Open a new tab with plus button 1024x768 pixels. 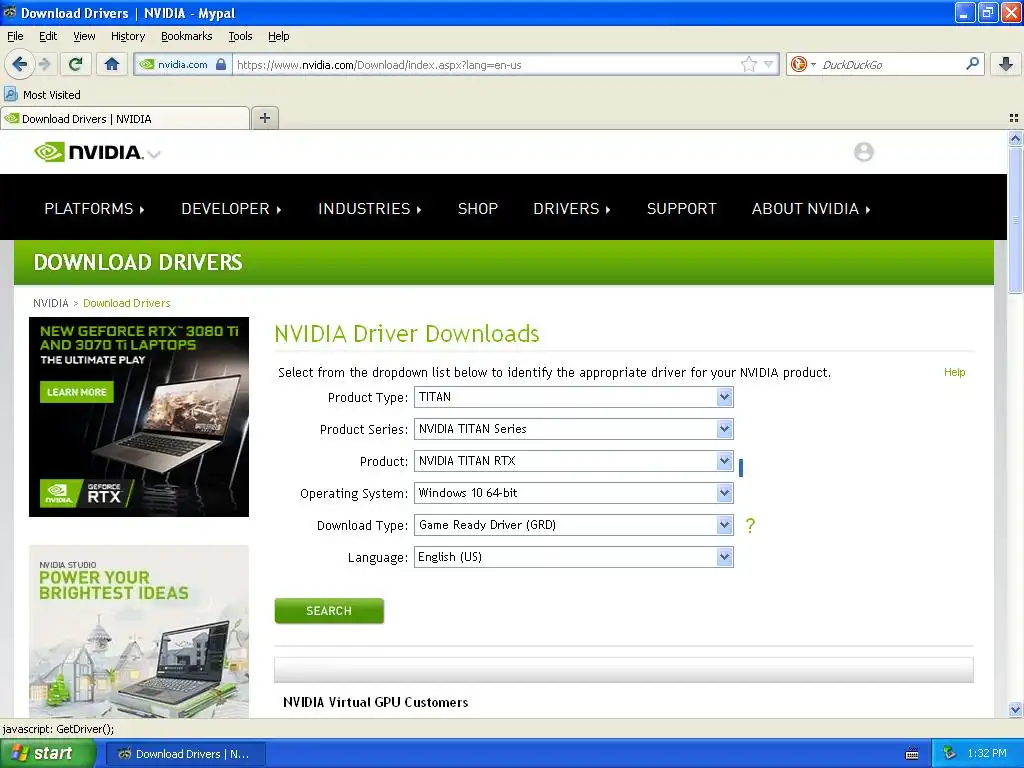coord(264,118)
